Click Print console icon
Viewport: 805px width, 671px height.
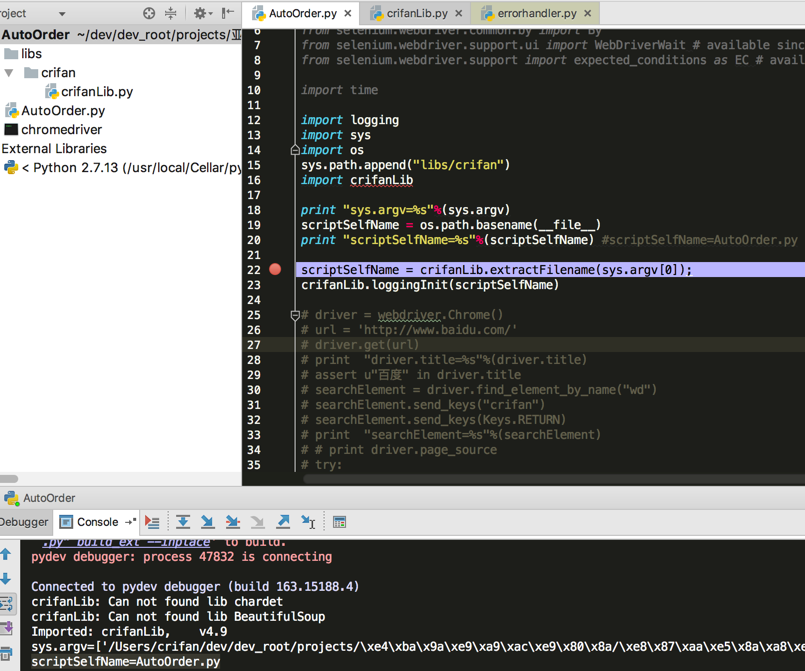coord(6,654)
